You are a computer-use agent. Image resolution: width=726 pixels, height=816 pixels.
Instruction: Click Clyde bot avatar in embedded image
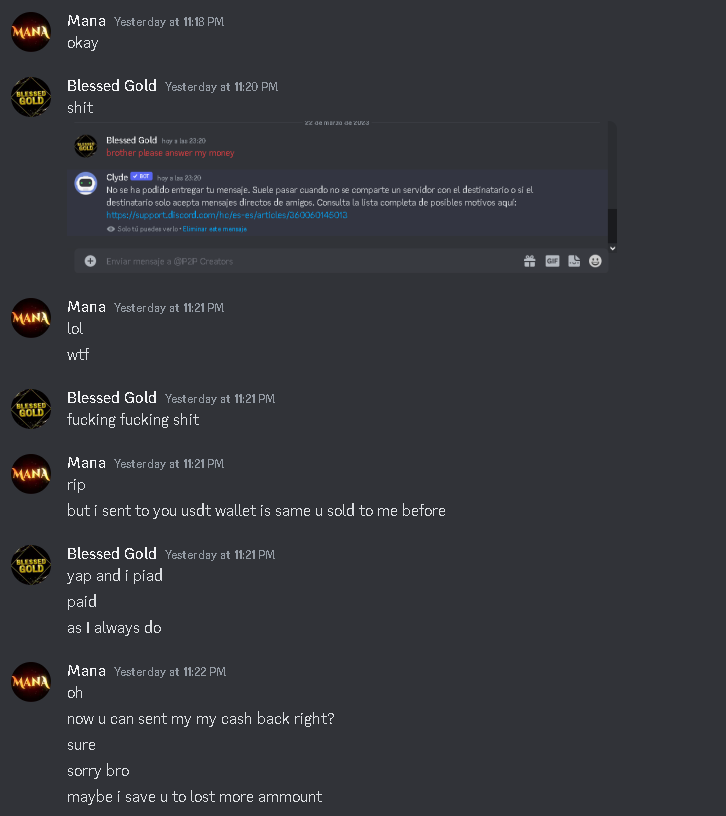point(86,183)
